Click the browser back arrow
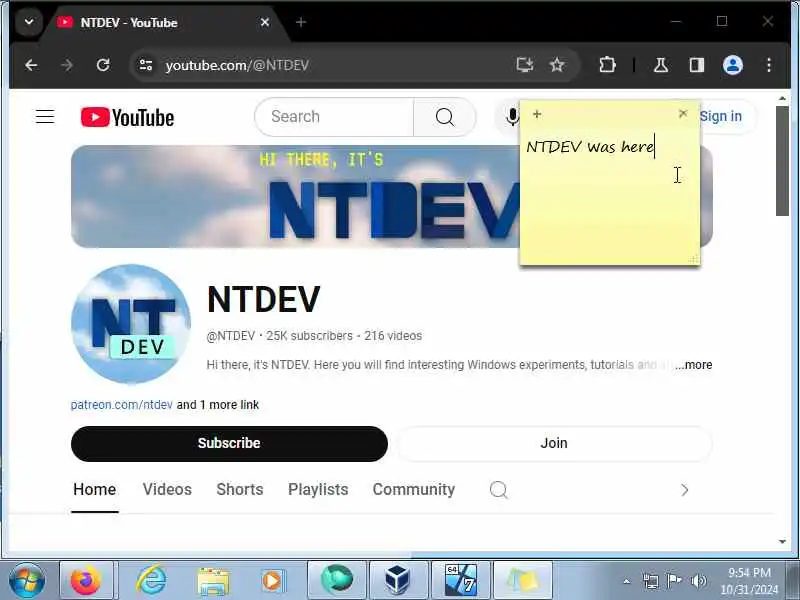Image resolution: width=800 pixels, height=600 pixels. pyautogui.click(x=31, y=65)
